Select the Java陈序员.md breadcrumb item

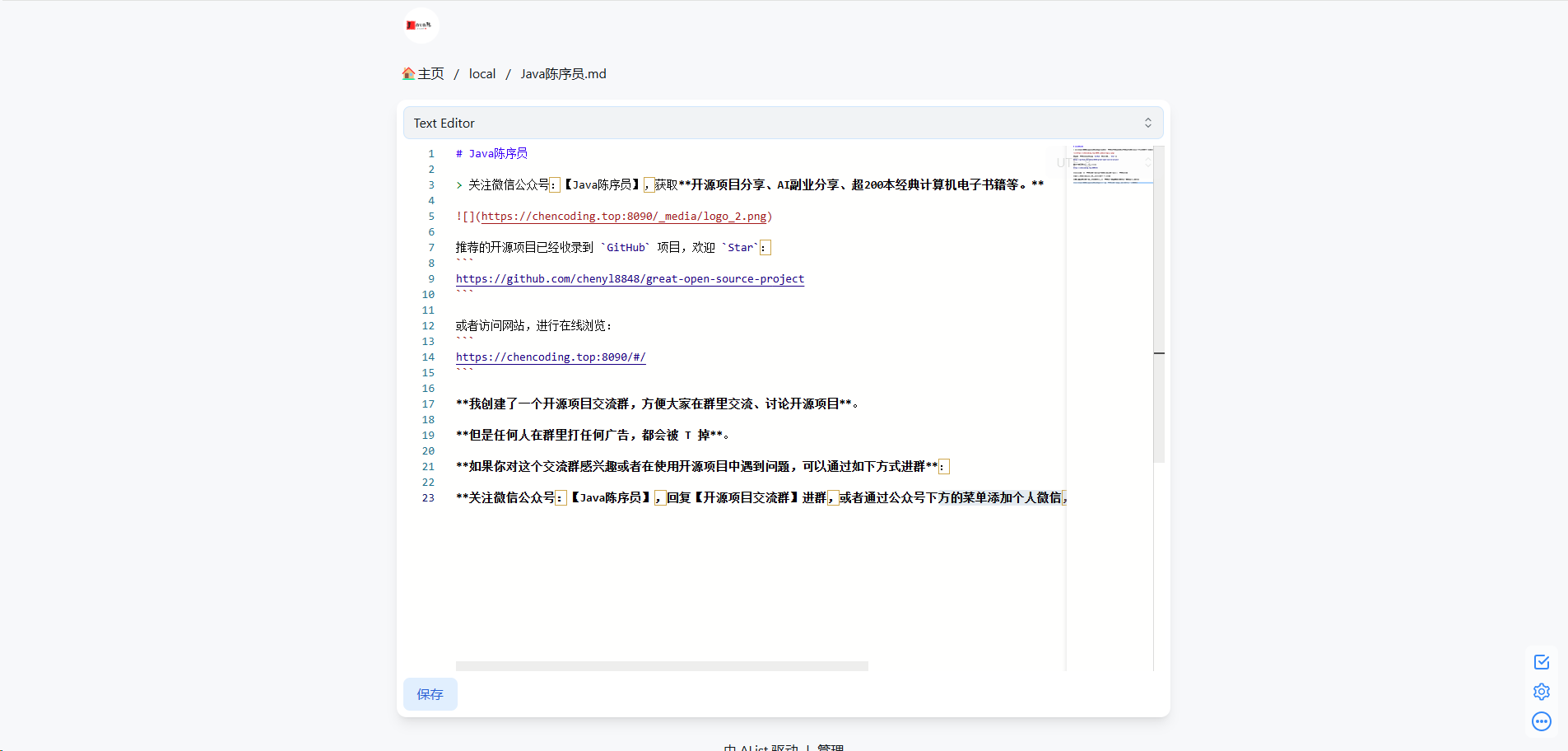tap(563, 74)
